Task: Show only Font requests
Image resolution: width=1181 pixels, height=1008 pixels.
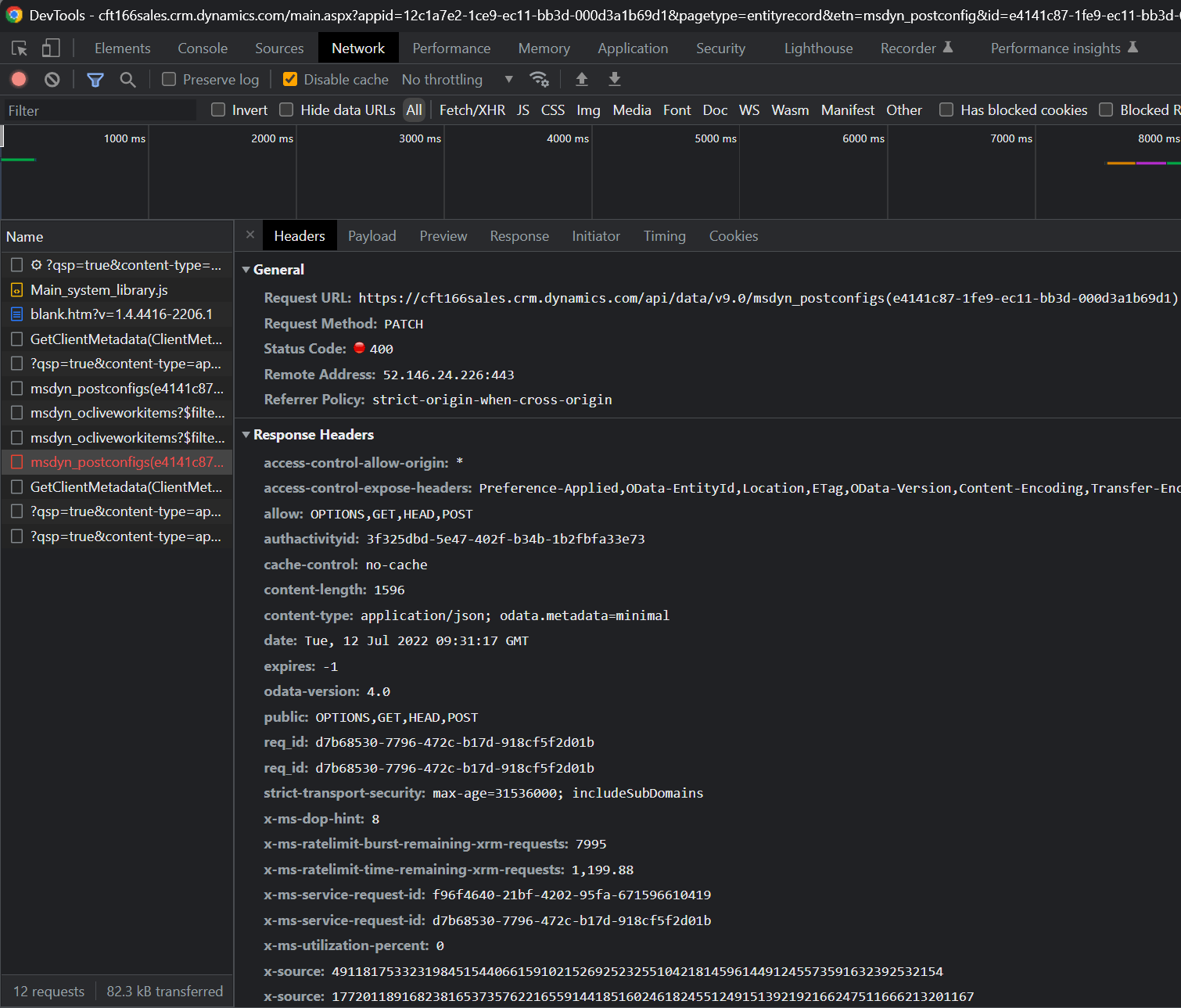Action: [677, 110]
